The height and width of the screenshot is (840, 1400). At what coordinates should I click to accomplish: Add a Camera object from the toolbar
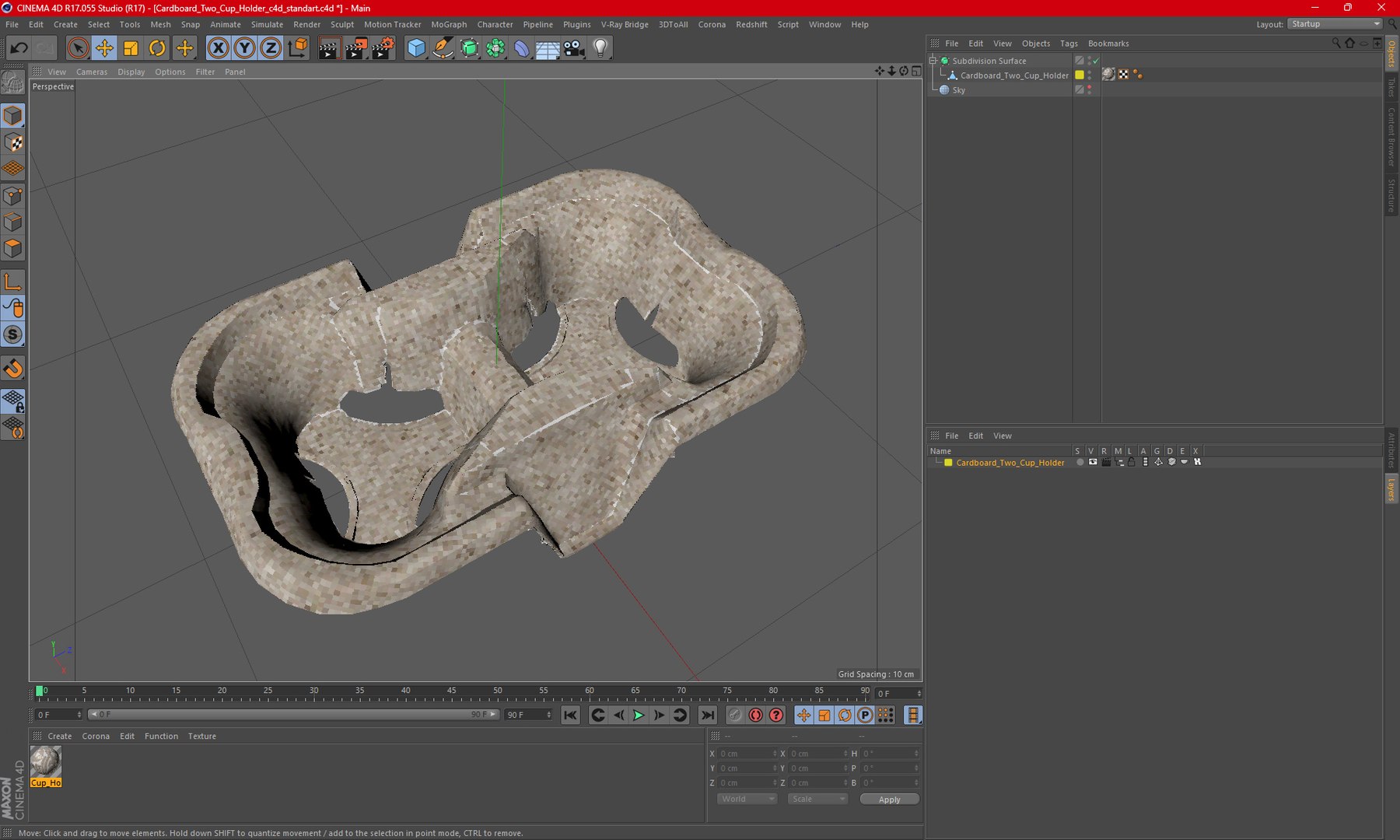point(574,48)
